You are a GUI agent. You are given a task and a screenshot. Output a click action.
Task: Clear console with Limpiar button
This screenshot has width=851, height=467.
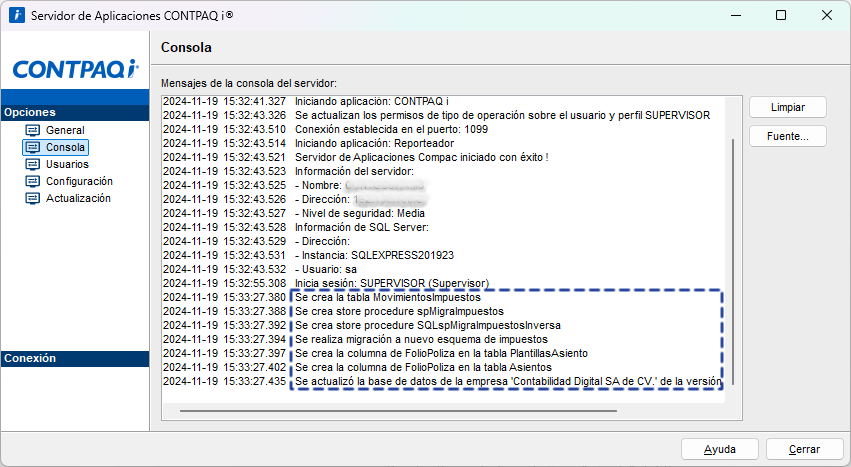[x=788, y=107]
